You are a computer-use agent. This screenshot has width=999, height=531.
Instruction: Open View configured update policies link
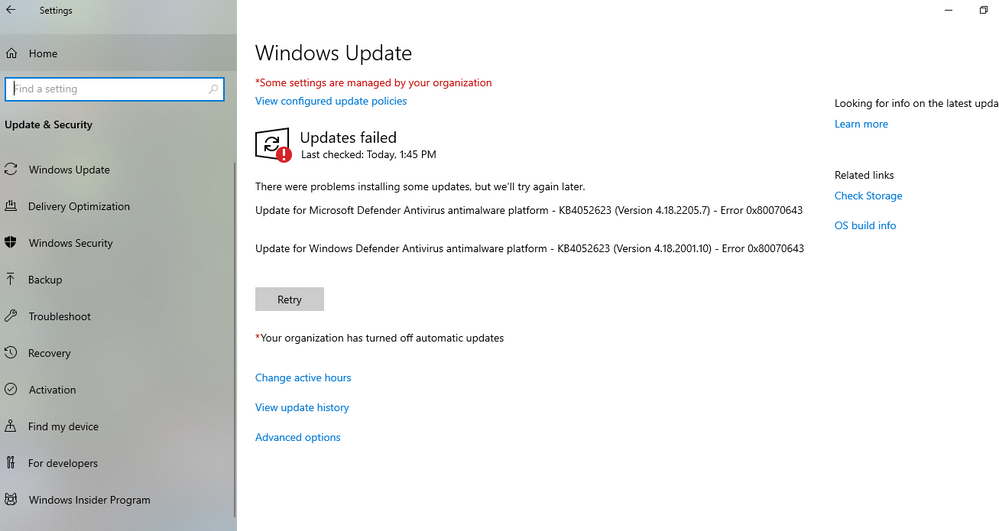coord(331,101)
